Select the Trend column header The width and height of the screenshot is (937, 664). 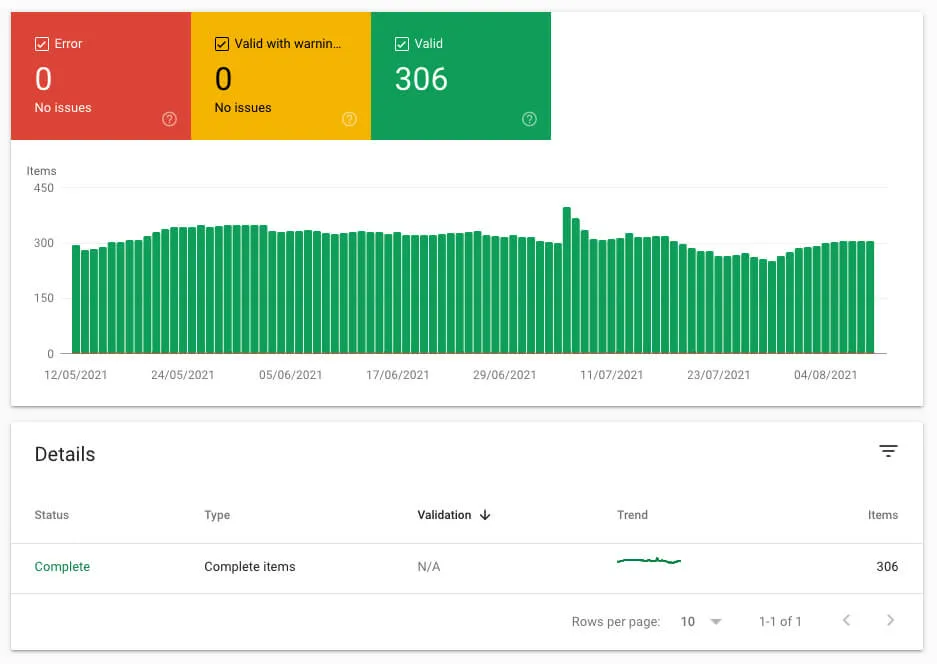coord(632,515)
